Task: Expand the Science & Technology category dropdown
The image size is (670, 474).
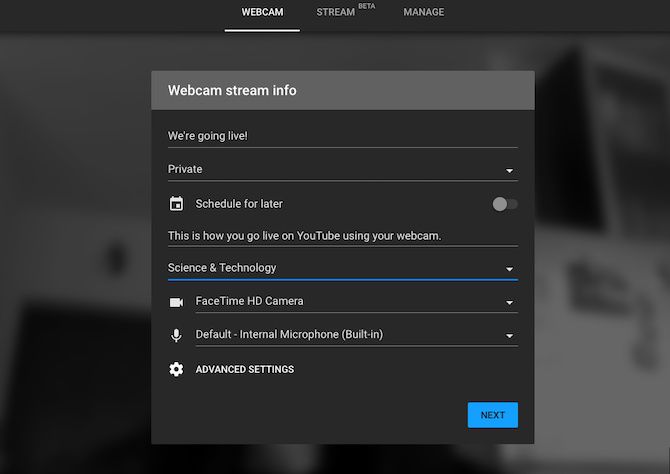Action: point(342,268)
